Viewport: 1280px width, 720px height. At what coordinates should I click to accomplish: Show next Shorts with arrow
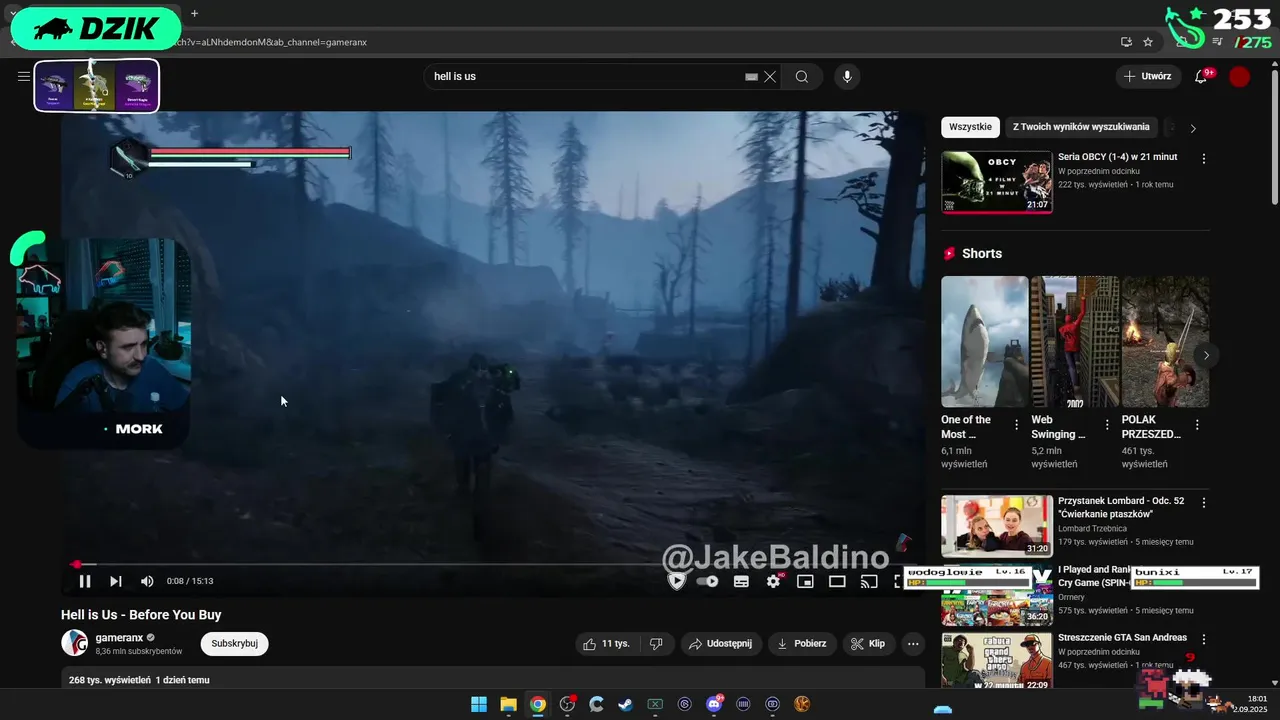pyautogui.click(x=1206, y=355)
